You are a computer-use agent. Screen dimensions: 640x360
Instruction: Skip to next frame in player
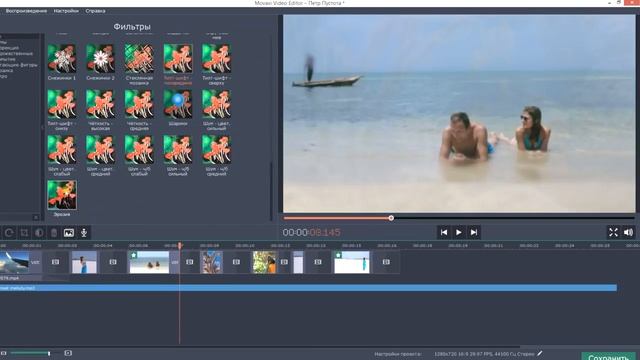[x=474, y=232]
